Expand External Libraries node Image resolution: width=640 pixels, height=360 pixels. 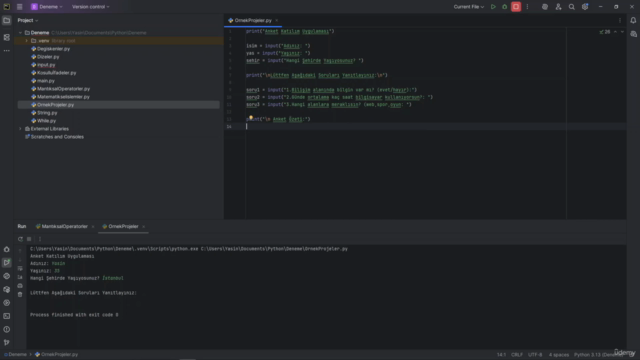pos(20,129)
